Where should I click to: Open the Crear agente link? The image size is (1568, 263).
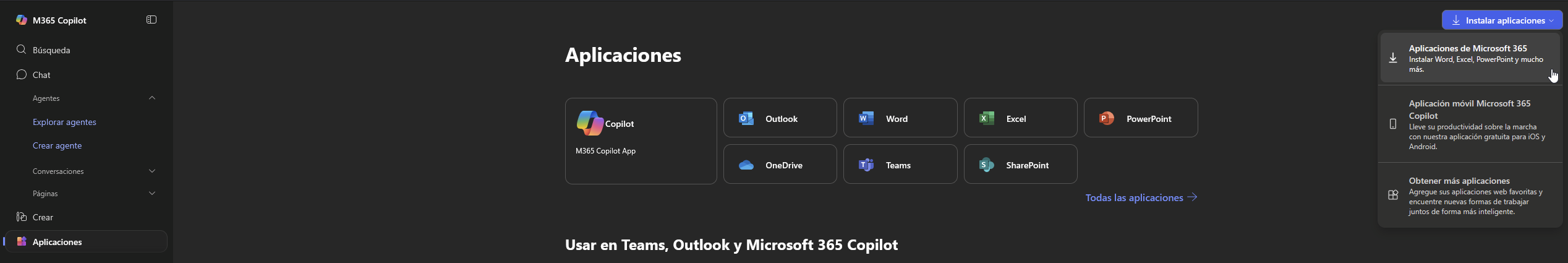pyautogui.click(x=57, y=145)
